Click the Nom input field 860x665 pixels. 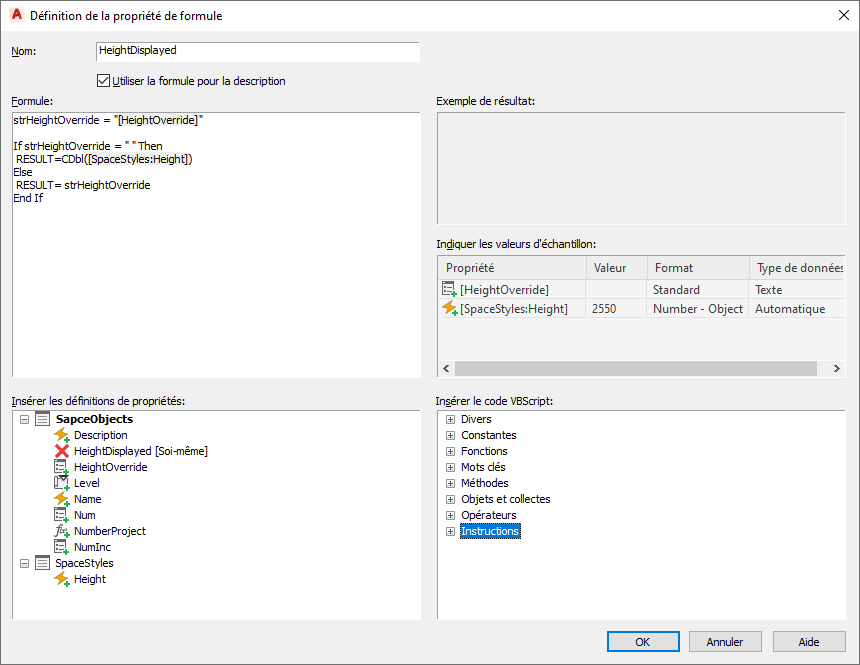257,51
